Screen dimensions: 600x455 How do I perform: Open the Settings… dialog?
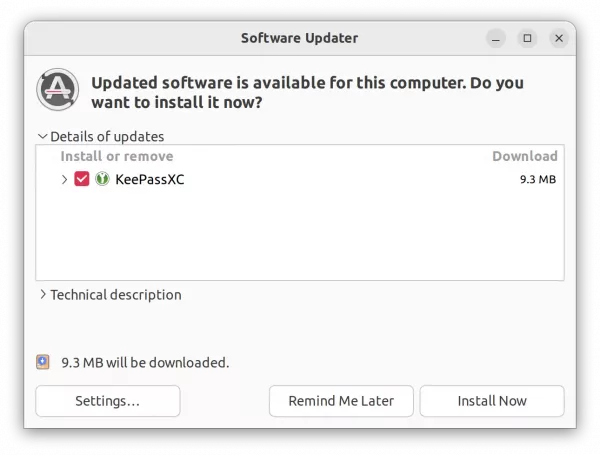(108, 401)
